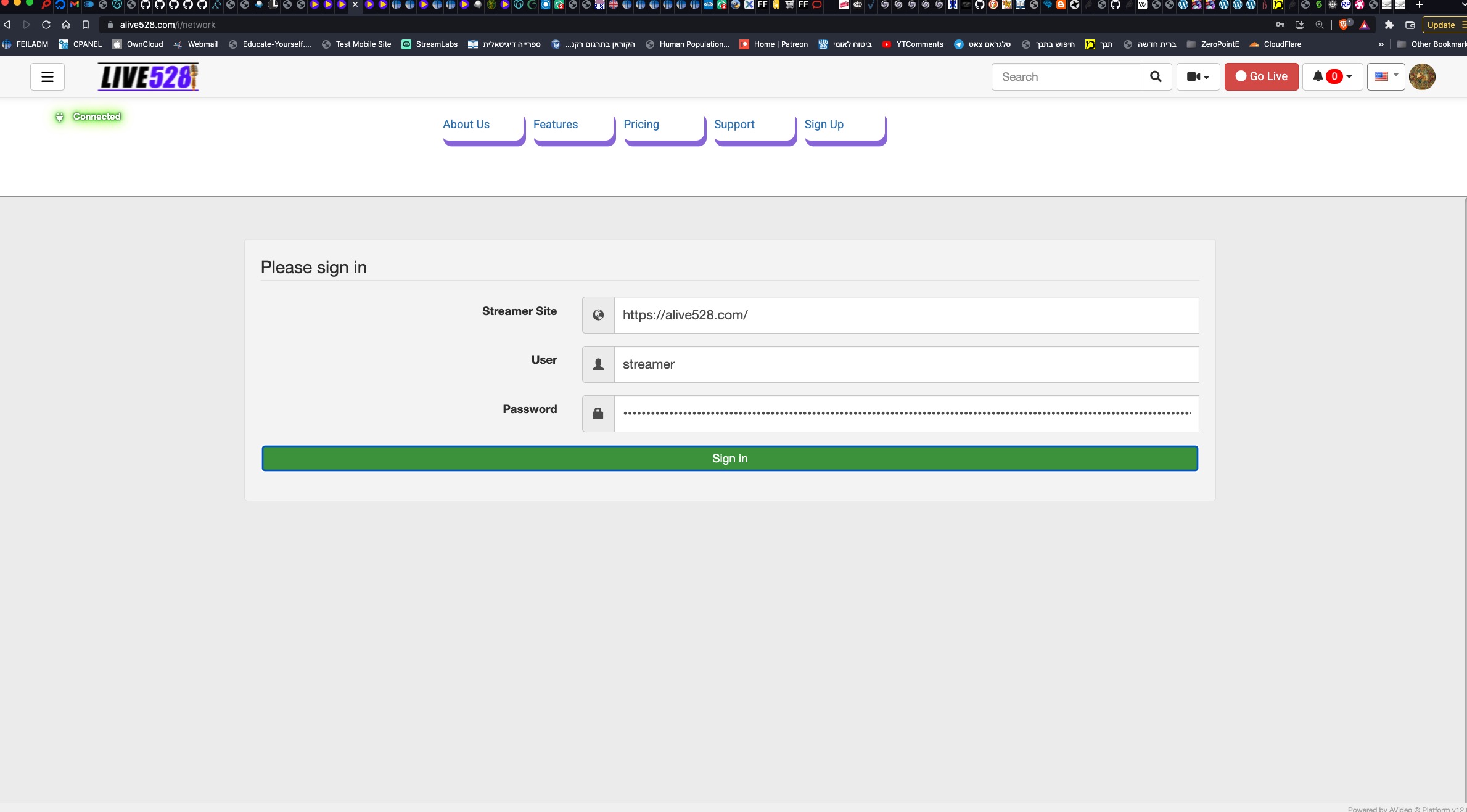Viewport: 1467px width, 812px height.
Task: Open the CPANEL bookmark
Action: pos(80,44)
